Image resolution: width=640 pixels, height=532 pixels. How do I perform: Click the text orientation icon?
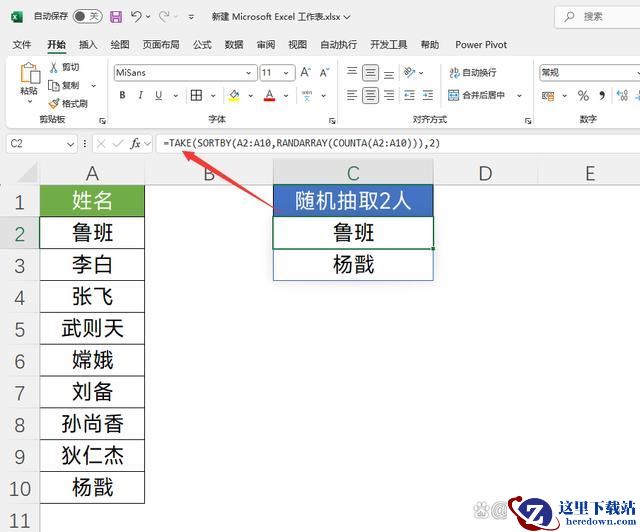click(x=409, y=73)
